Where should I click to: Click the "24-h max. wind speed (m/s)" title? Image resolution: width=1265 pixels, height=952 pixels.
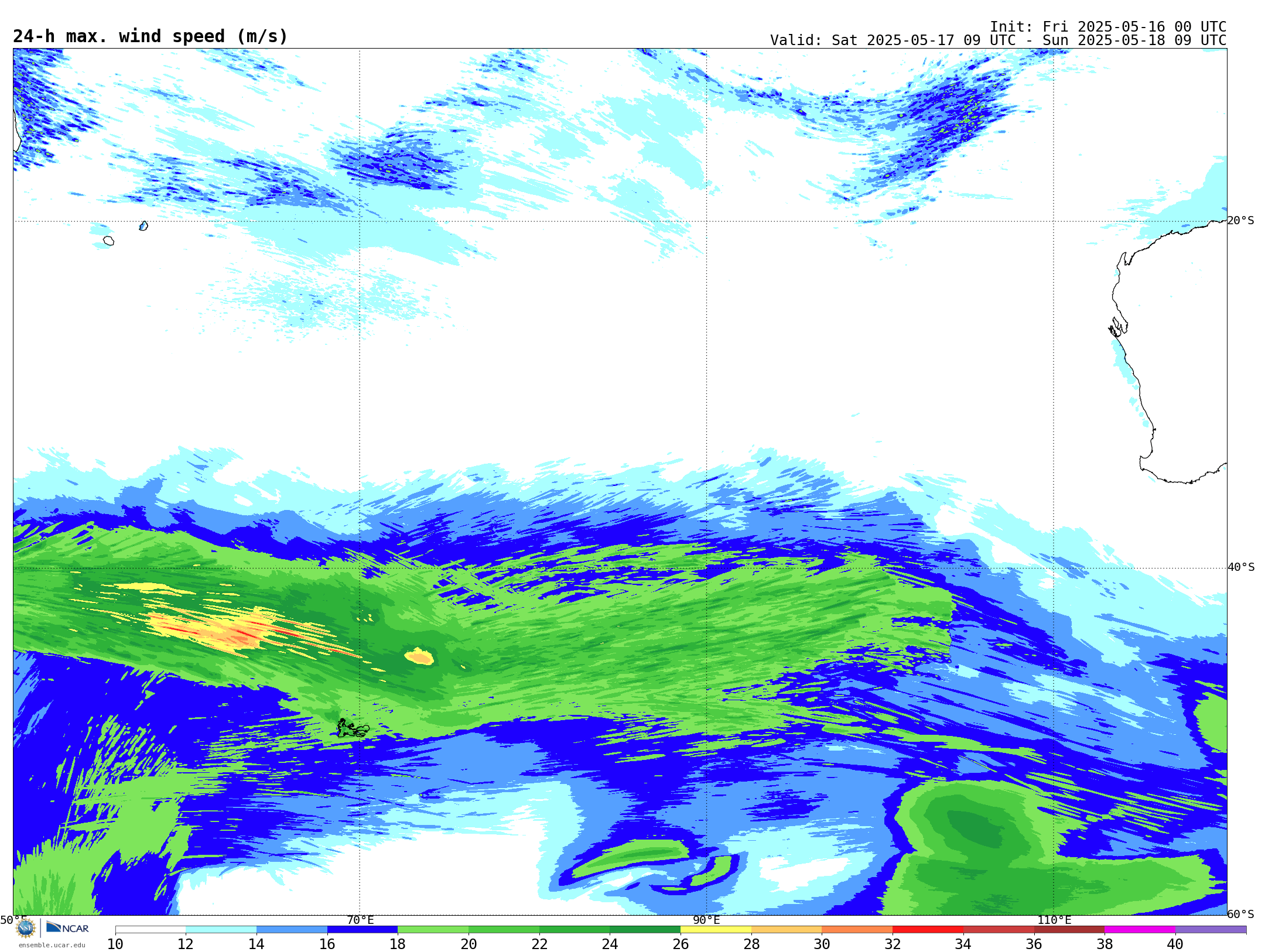pos(151,36)
